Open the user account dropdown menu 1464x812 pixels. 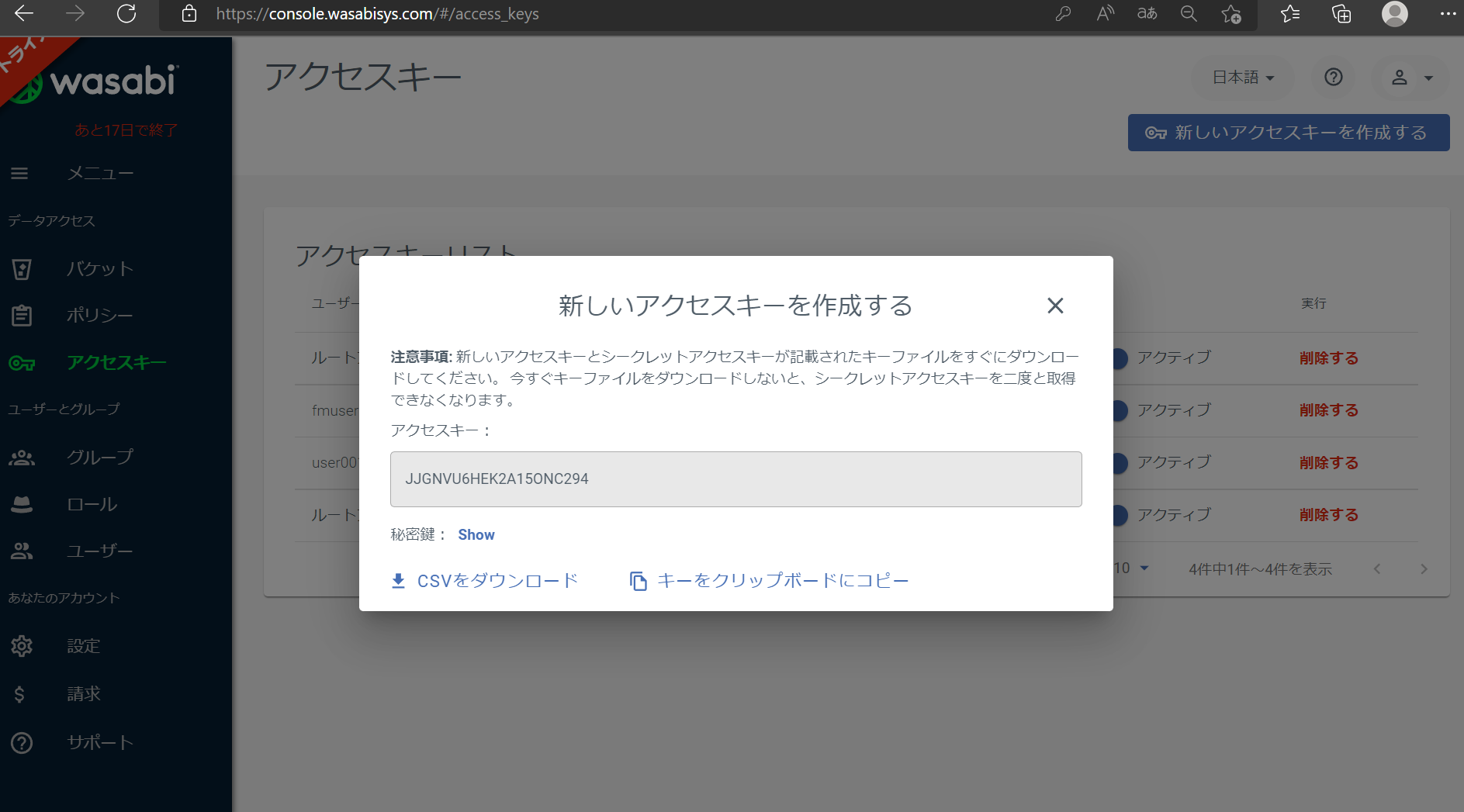coord(1410,78)
